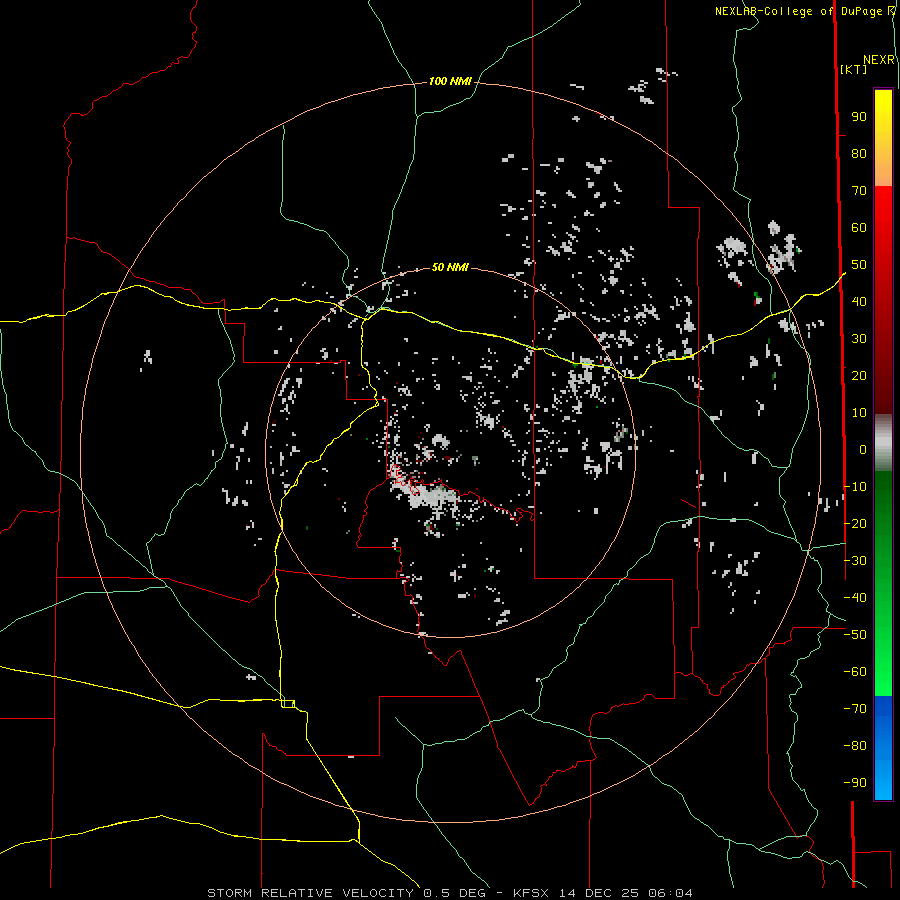Click the -80 scale label
This screenshot has height=900, width=900.
(855, 746)
